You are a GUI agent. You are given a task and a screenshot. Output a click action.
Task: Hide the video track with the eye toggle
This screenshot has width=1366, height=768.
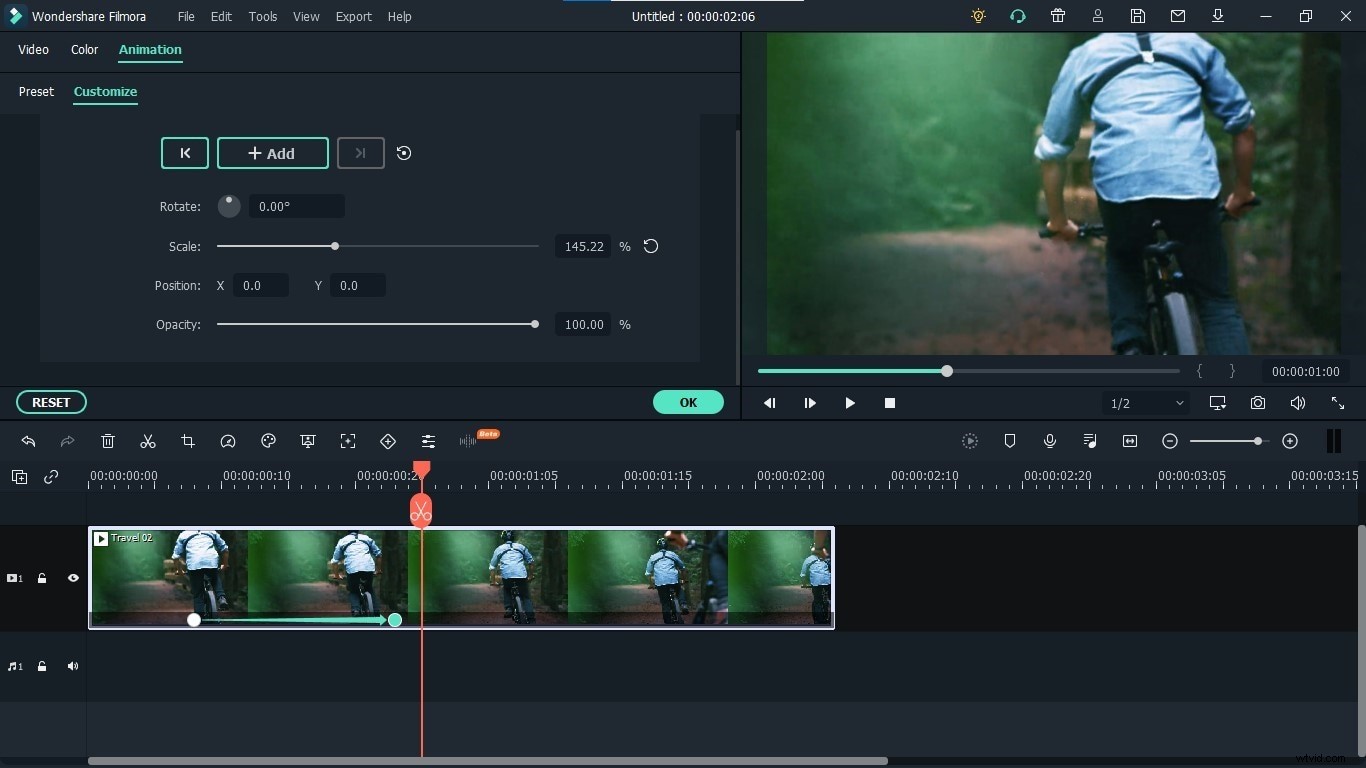tap(72, 578)
